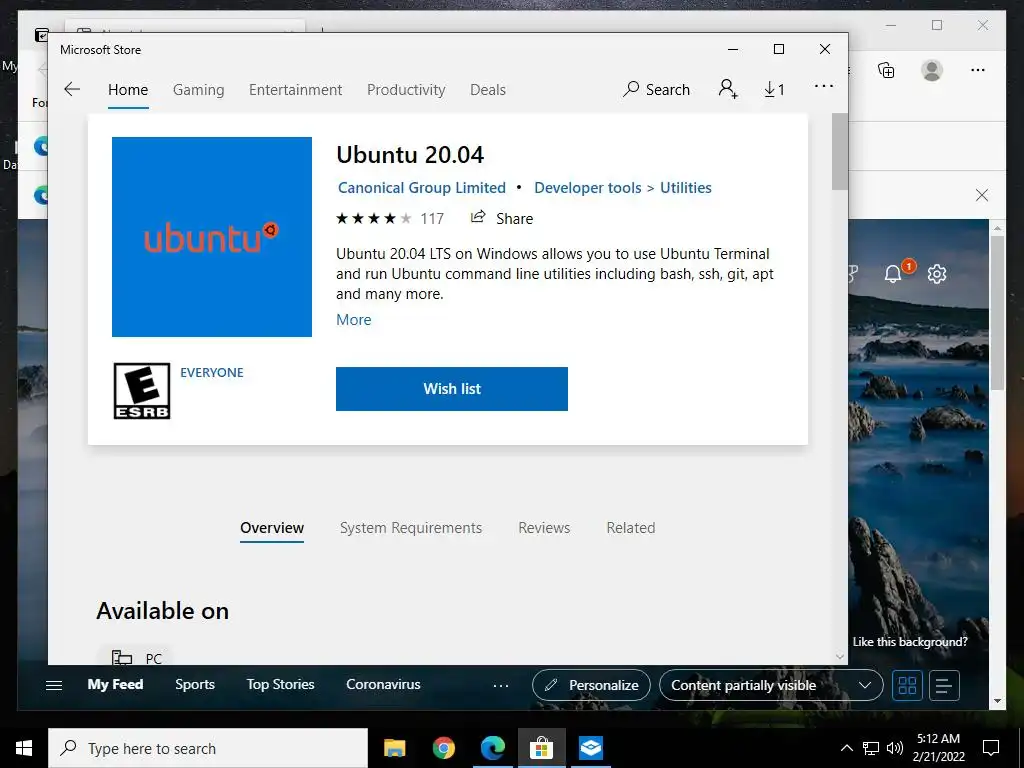Select the Overview section tab

point(272,528)
